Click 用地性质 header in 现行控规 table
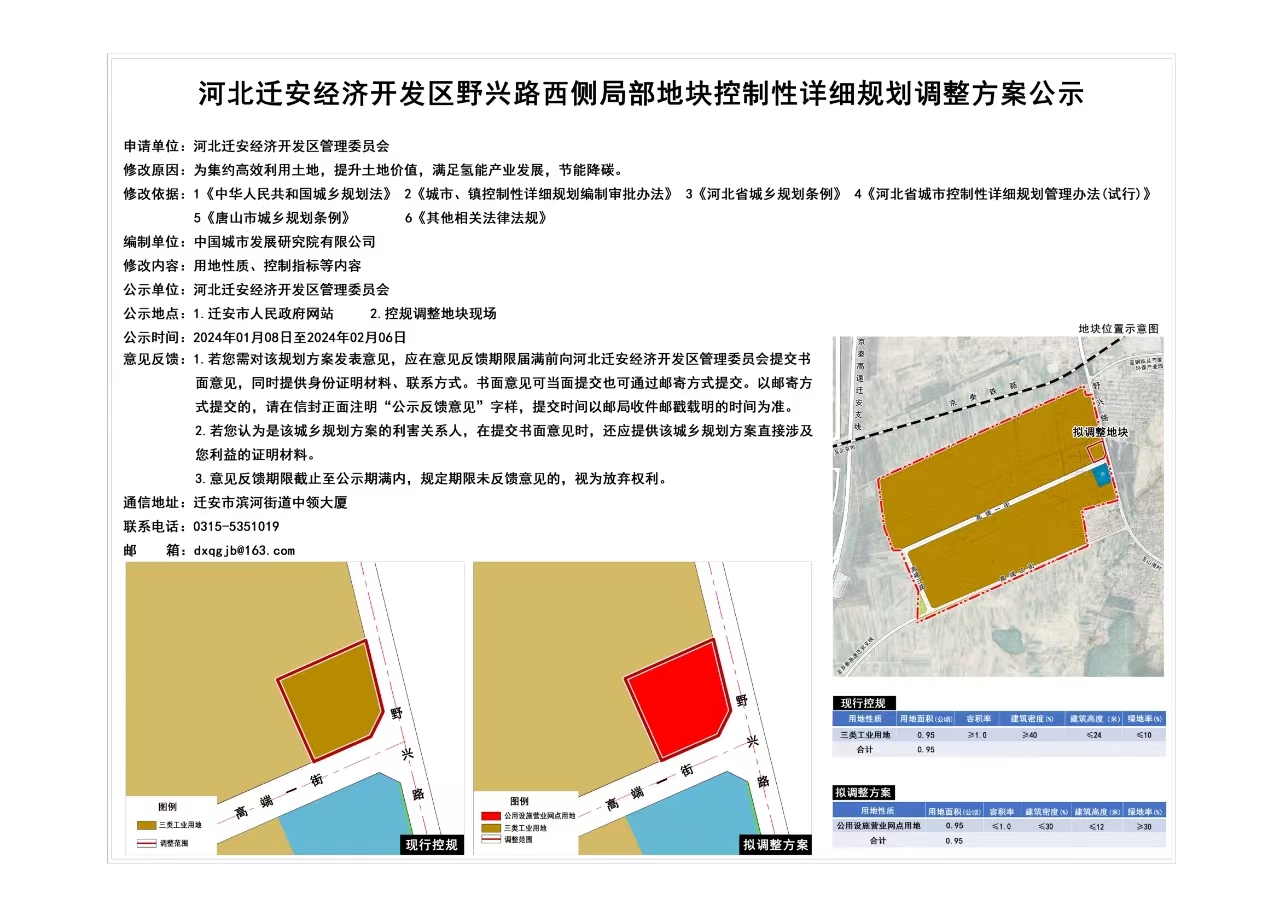Screen dimensions: 1280x905 click(x=865, y=719)
